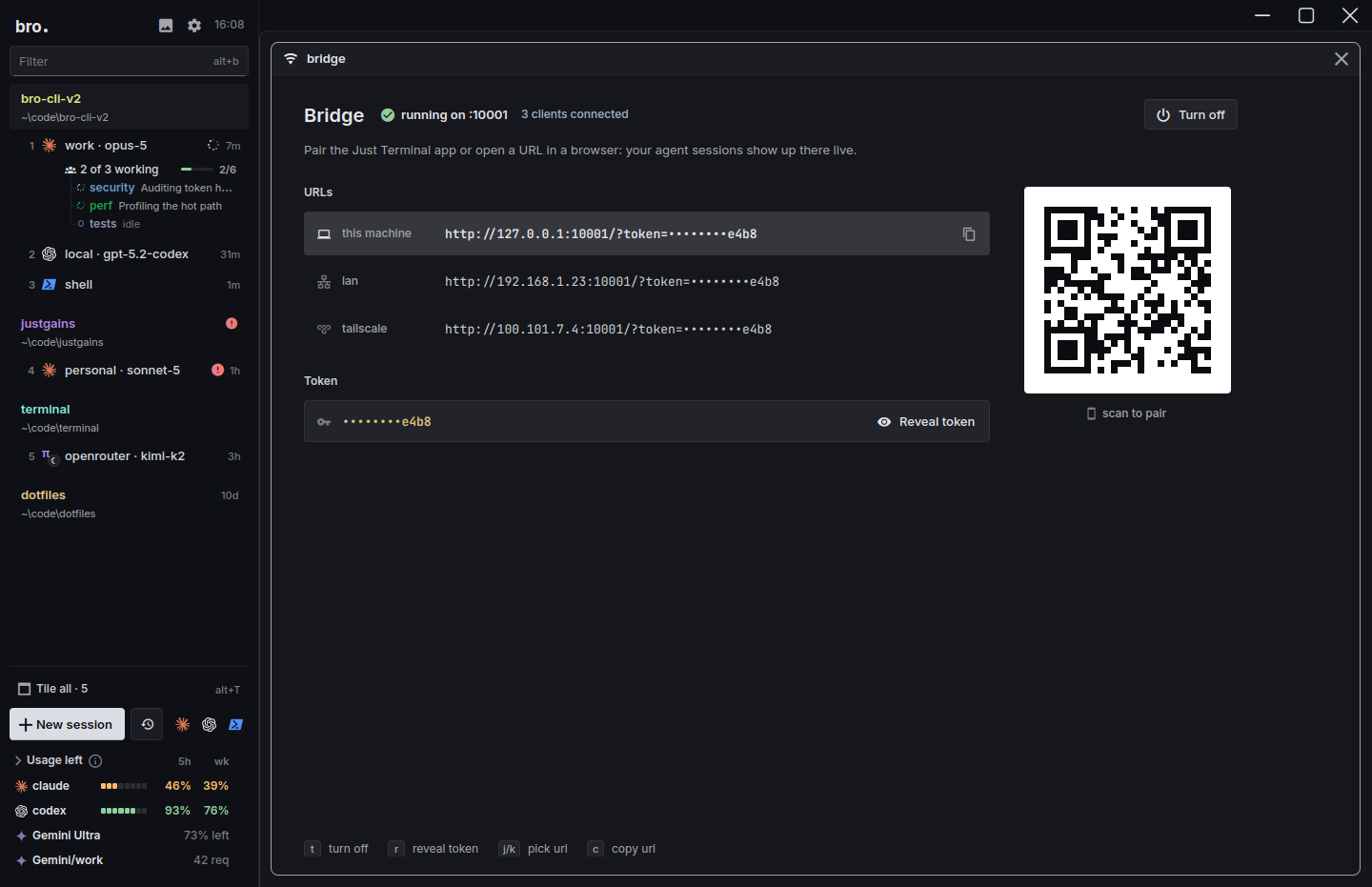Click the copy url shortcut hint
This screenshot has height=887, width=1372.
point(622,849)
